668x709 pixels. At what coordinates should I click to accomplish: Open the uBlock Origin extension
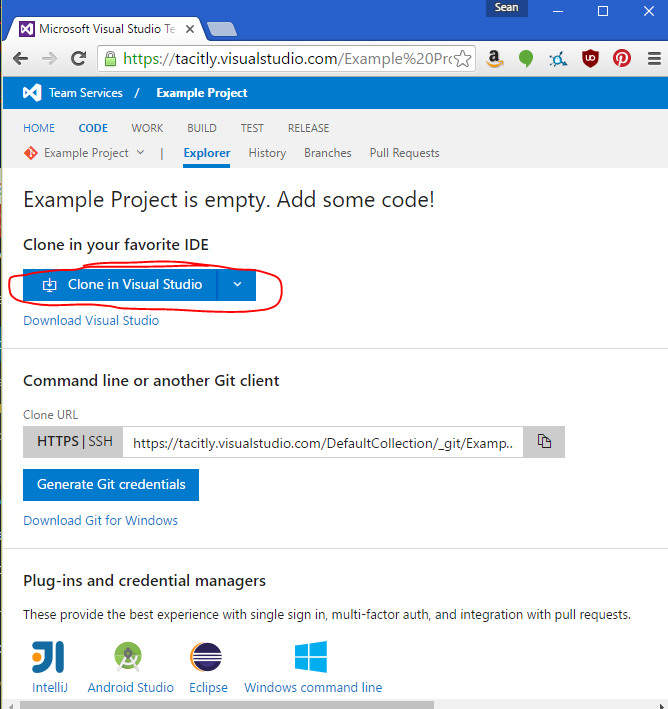coord(590,58)
